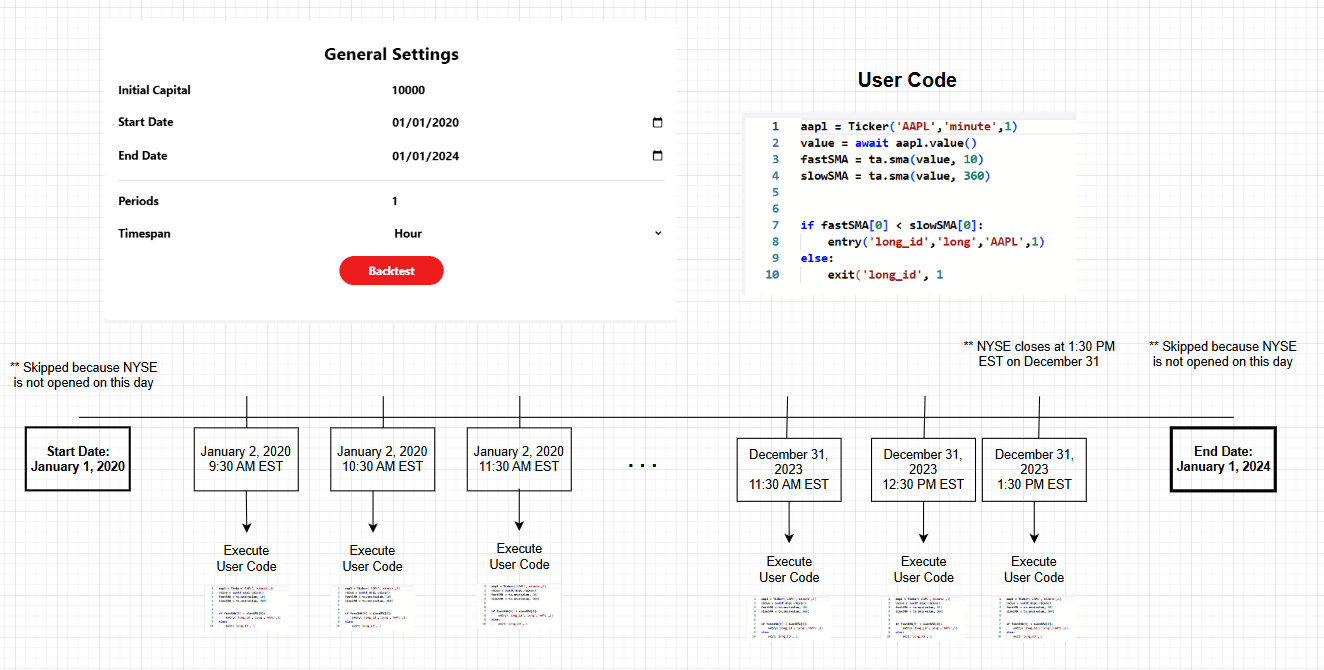Image resolution: width=1324 pixels, height=670 pixels.
Task: Open code thumbnail under 1:30 PM execution
Action: point(1034,616)
